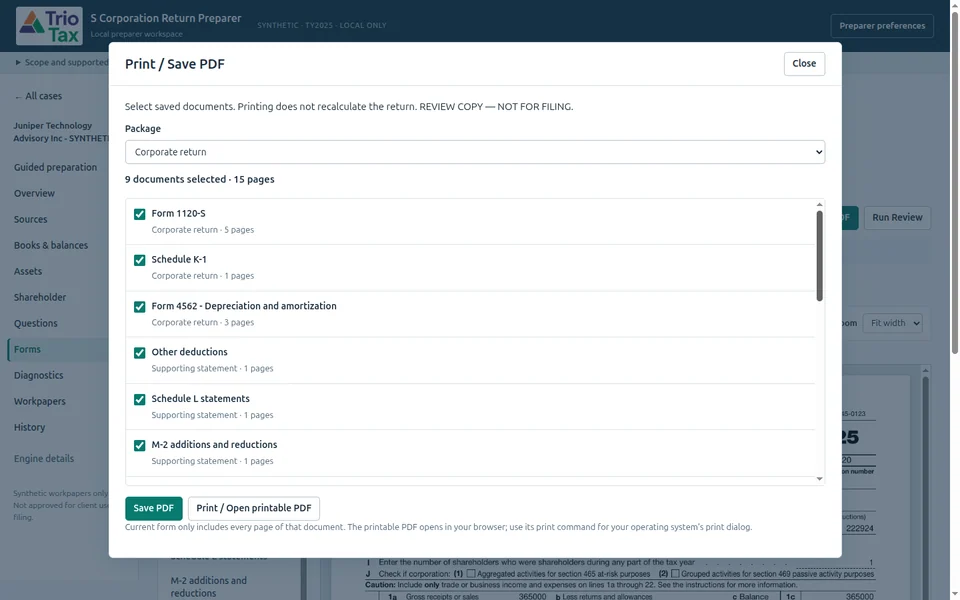960x600 pixels.
Task: Click the Schedule L statements label text
Action: pyautogui.click(x=200, y=399)
